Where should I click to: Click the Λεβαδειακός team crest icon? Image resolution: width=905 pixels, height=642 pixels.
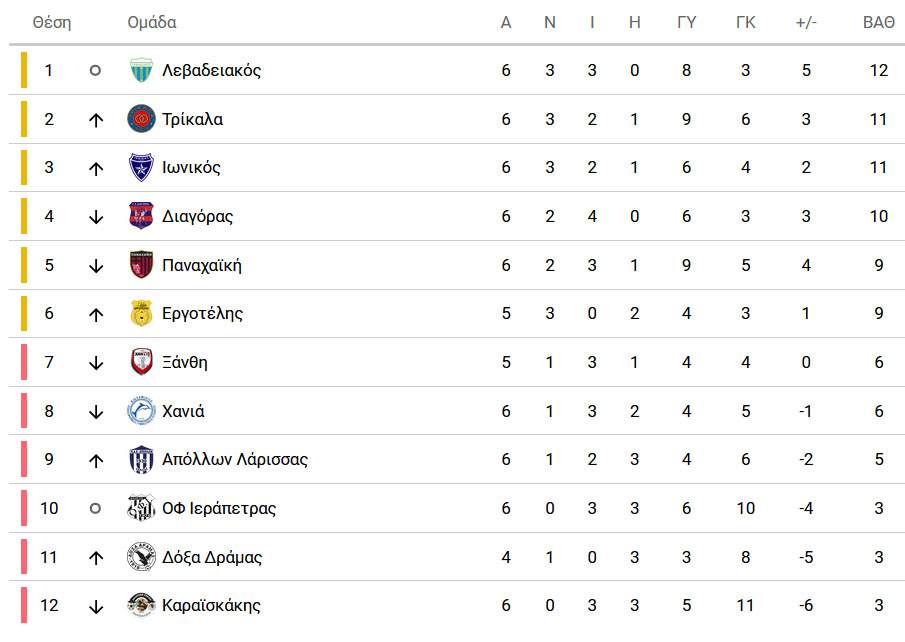[x=141, y=70]
